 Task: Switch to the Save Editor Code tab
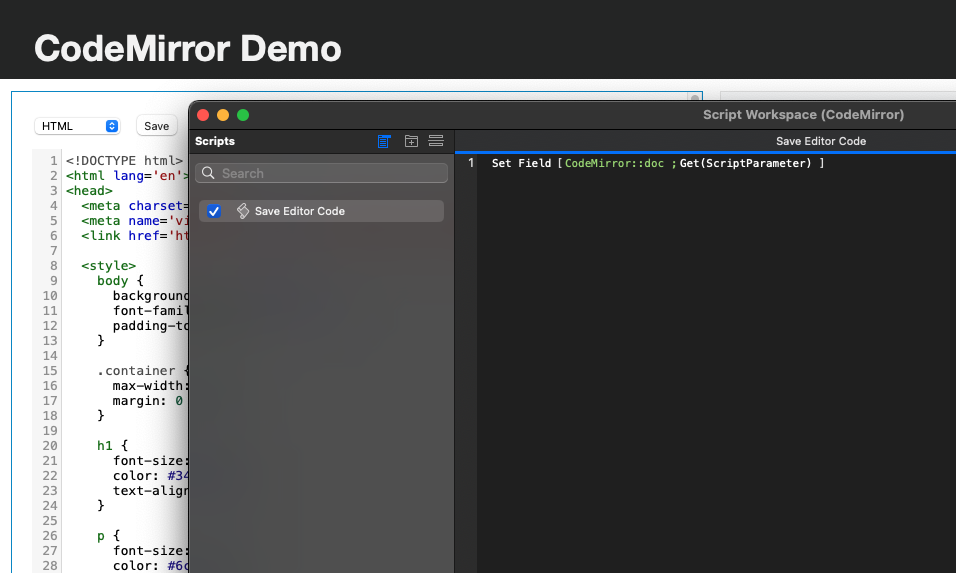[820, 141]
